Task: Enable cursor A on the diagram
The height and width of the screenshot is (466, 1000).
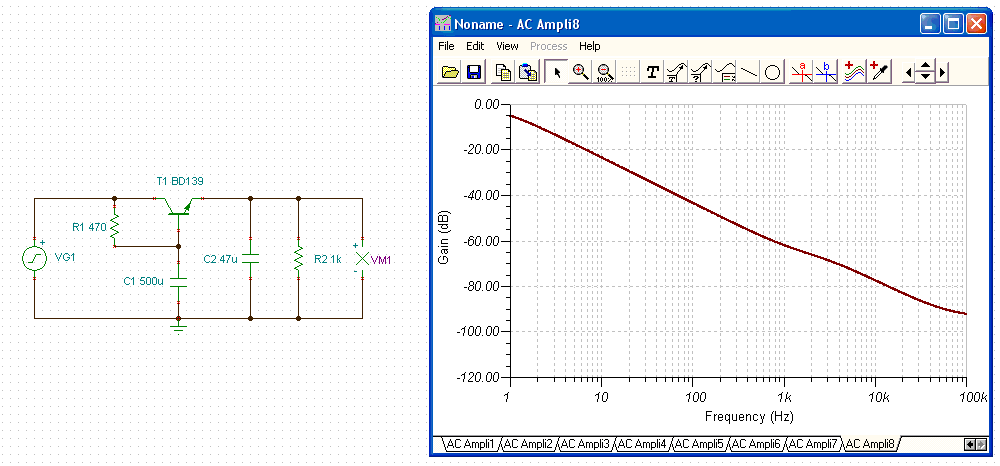Action: point(801,72)
